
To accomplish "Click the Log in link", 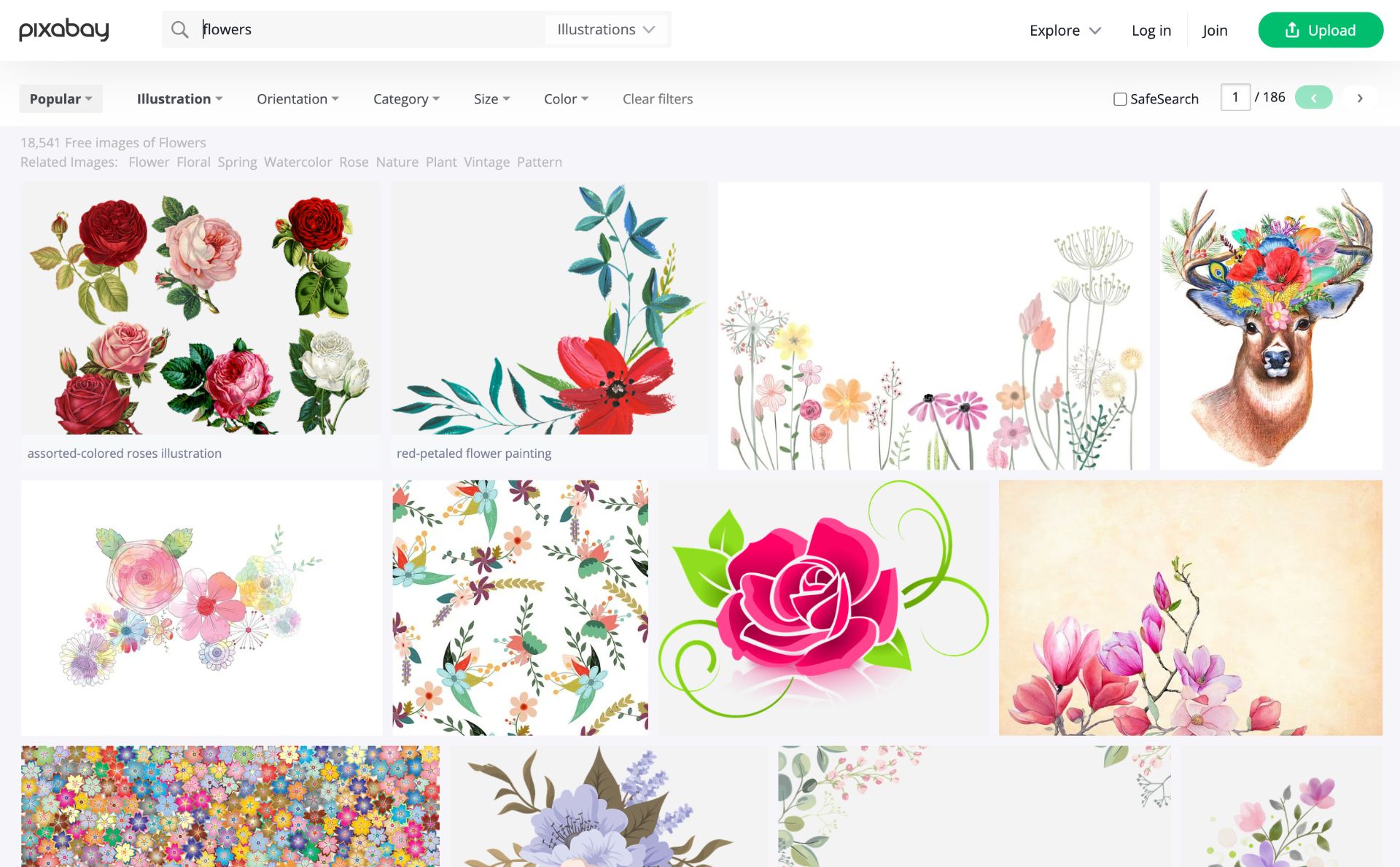I will coord(1151,31).
